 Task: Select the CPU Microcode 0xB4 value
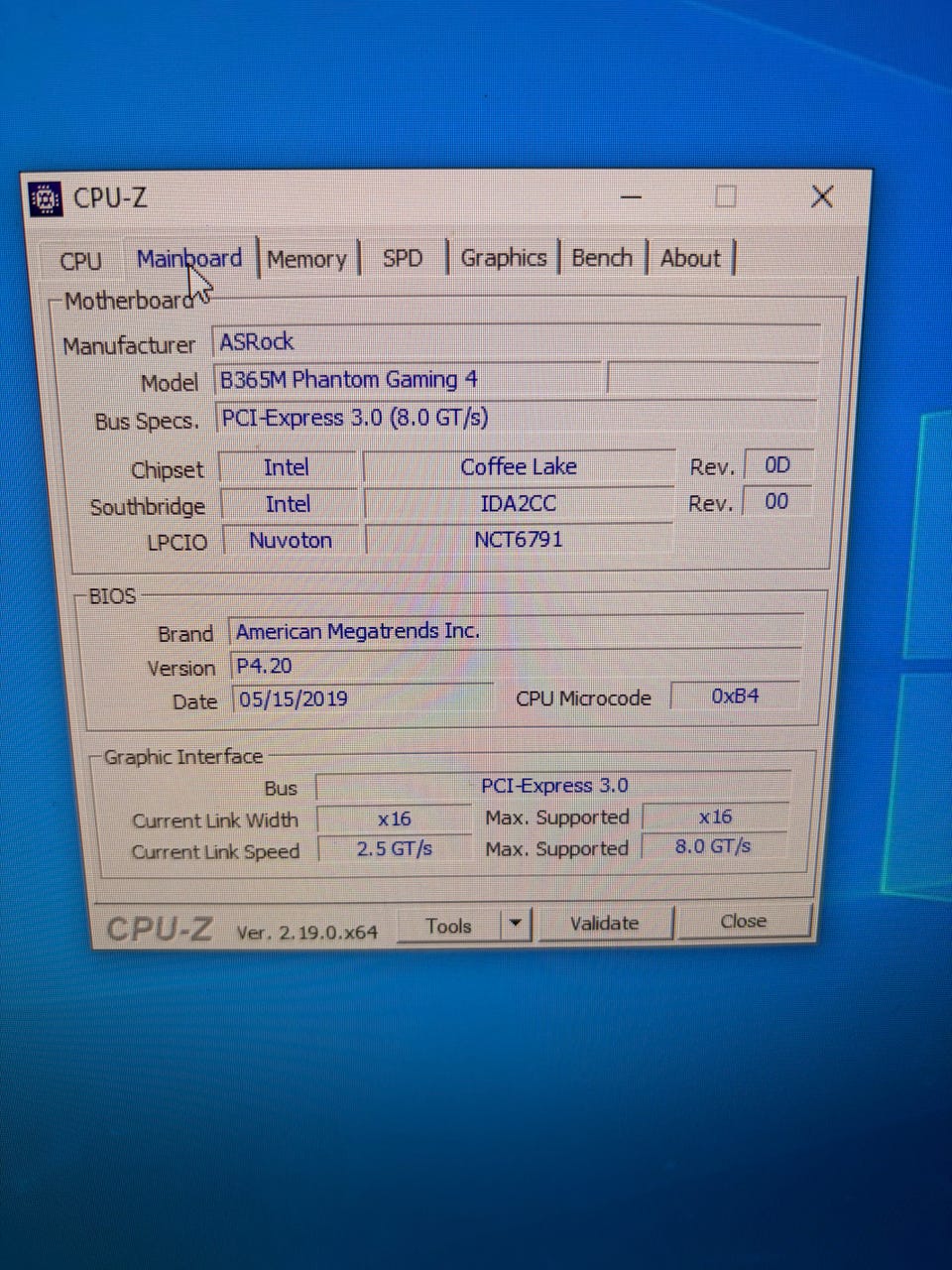[735, 697]
